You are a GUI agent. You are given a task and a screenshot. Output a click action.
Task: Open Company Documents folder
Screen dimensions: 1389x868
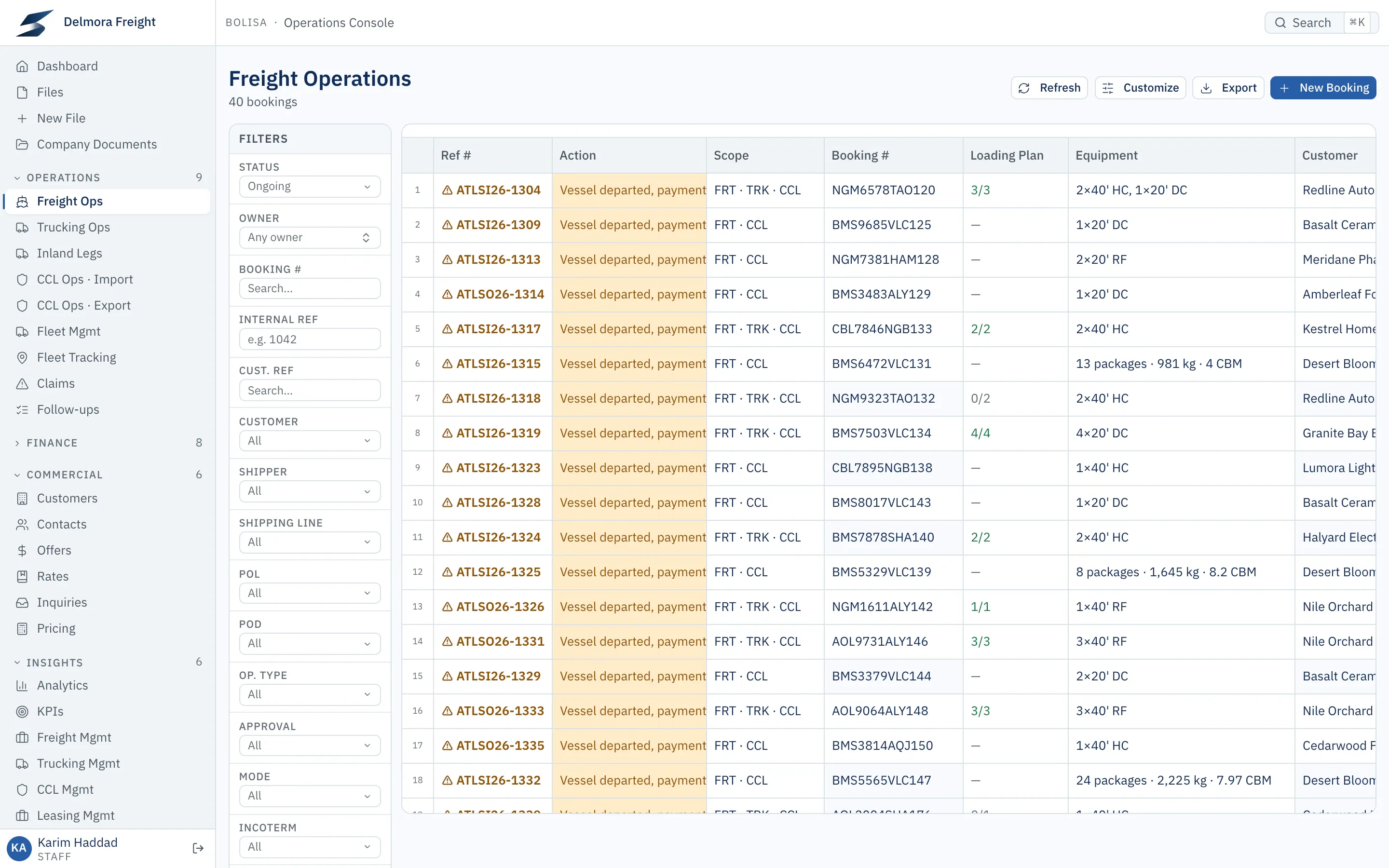(x=108, y=144)
